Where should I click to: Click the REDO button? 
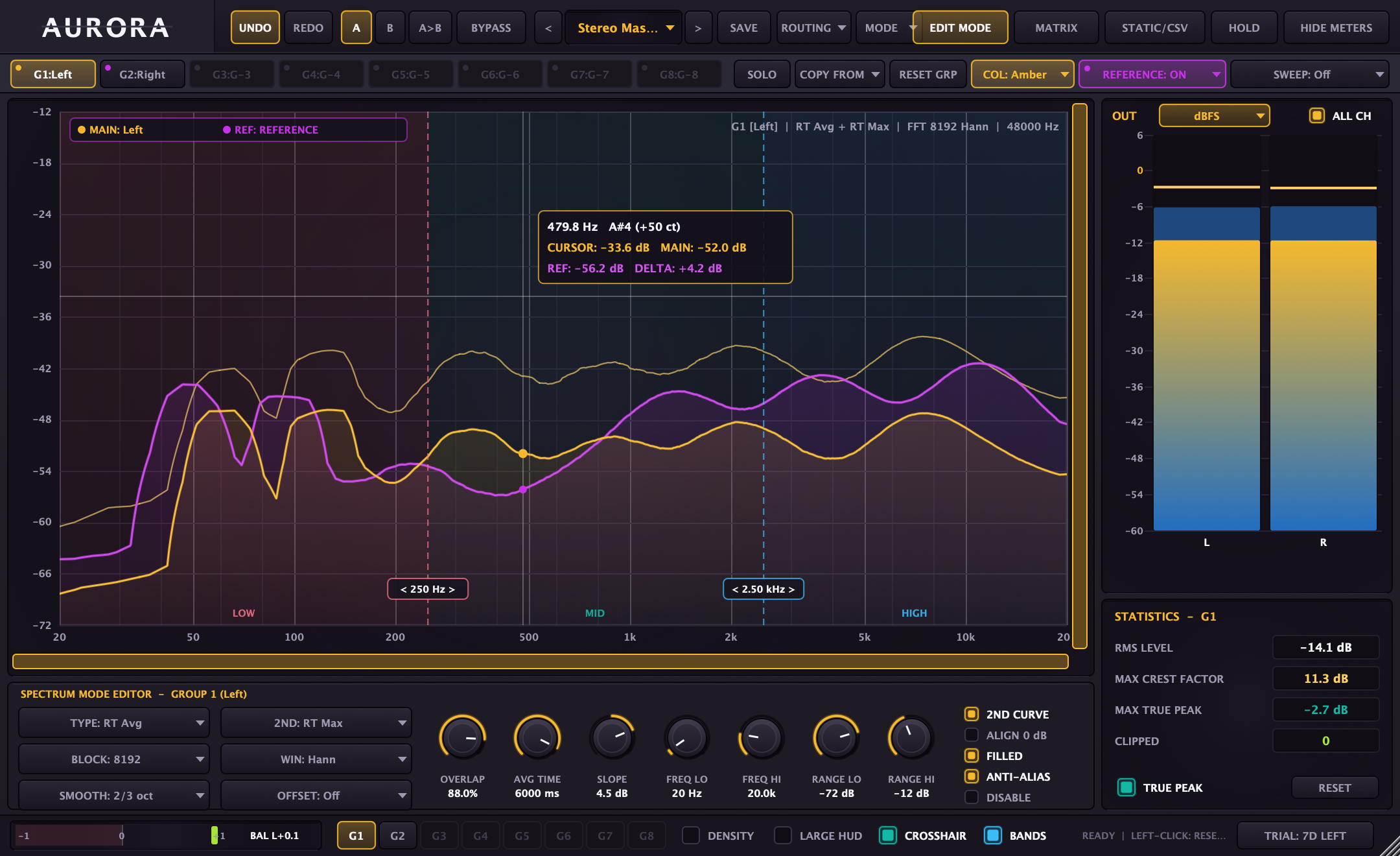click(309, 28)
